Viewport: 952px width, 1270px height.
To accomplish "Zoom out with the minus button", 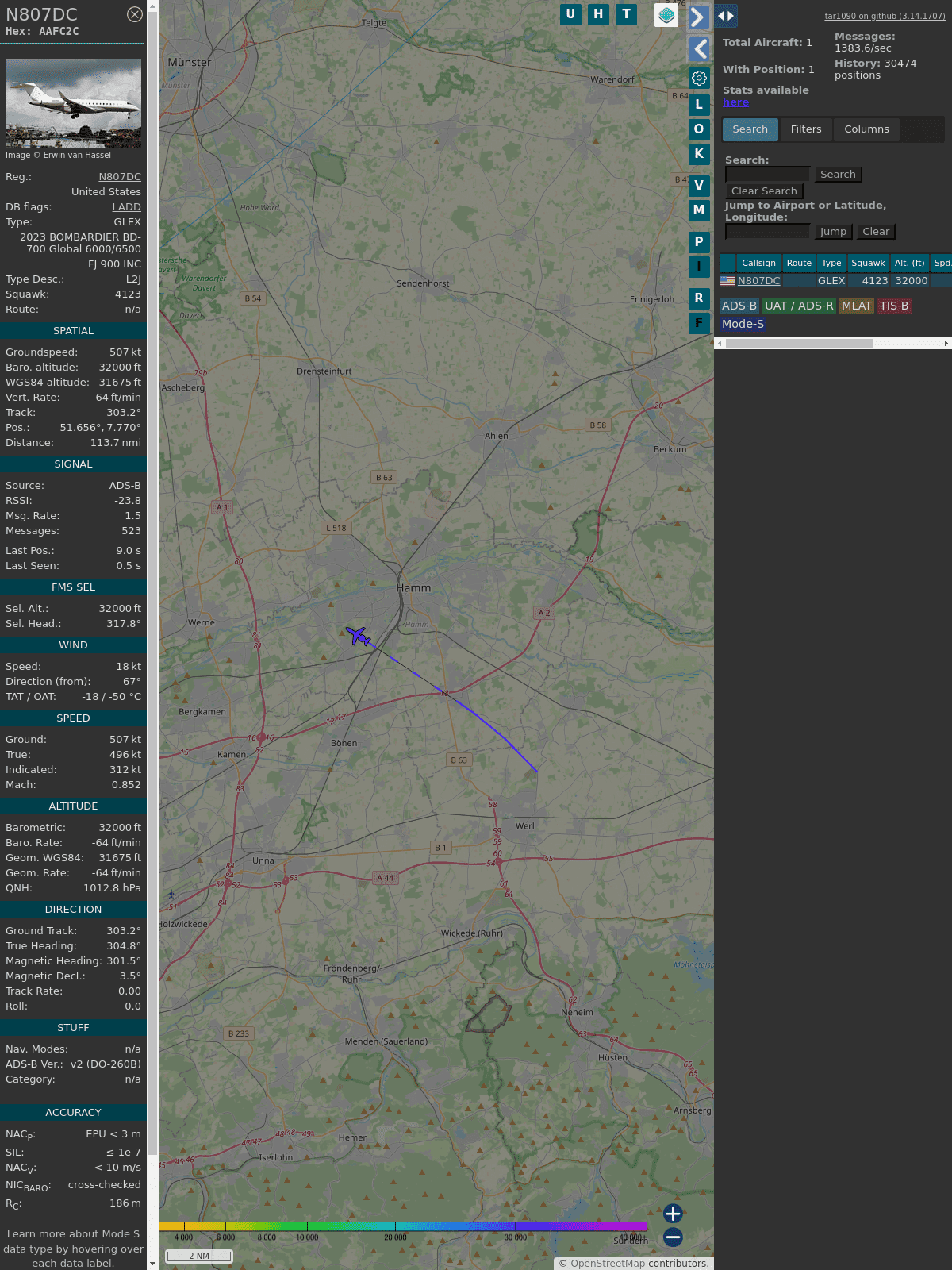I will 673,1237.
